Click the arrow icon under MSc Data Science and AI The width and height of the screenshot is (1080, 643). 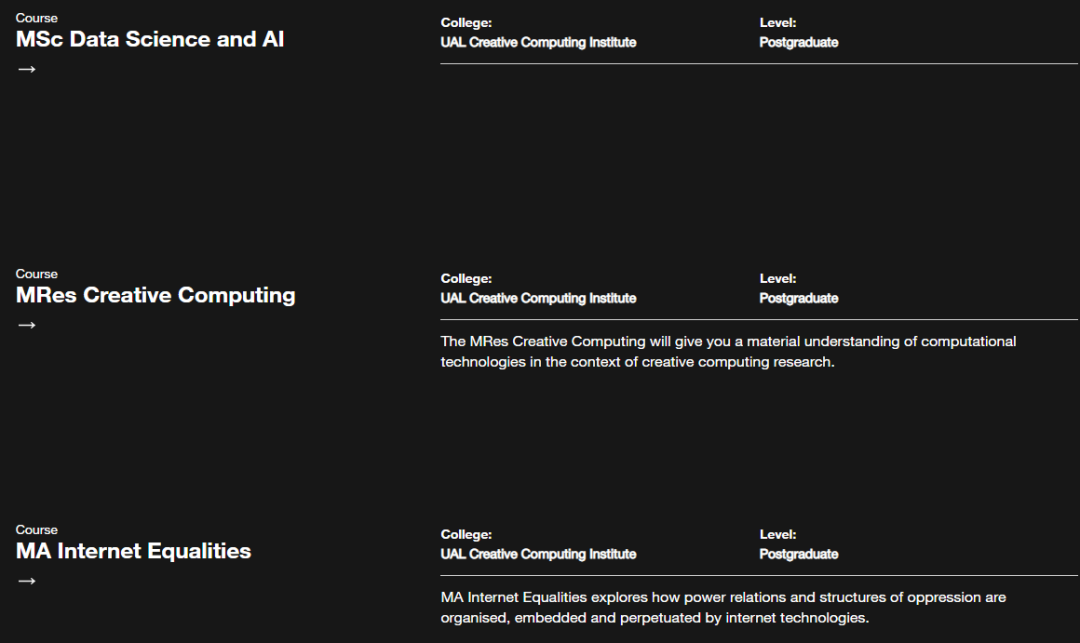(x=27, y=70)
